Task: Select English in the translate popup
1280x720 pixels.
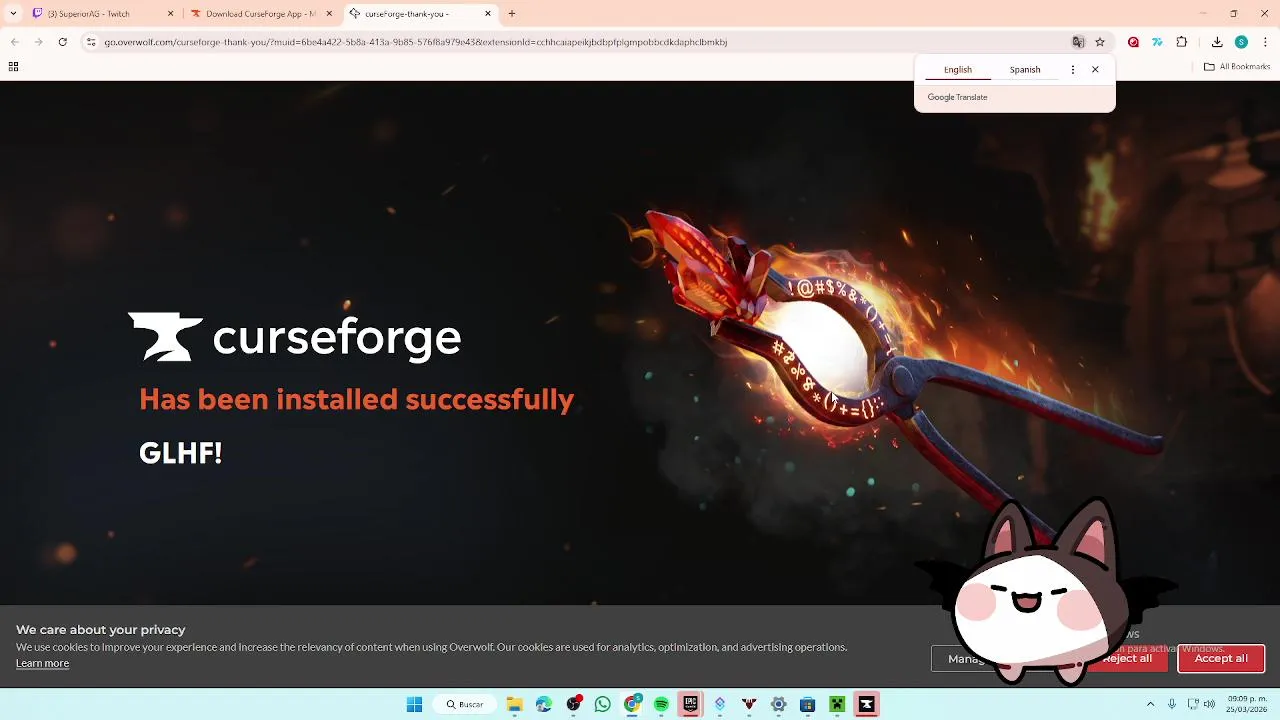Action: coord(958,70)
